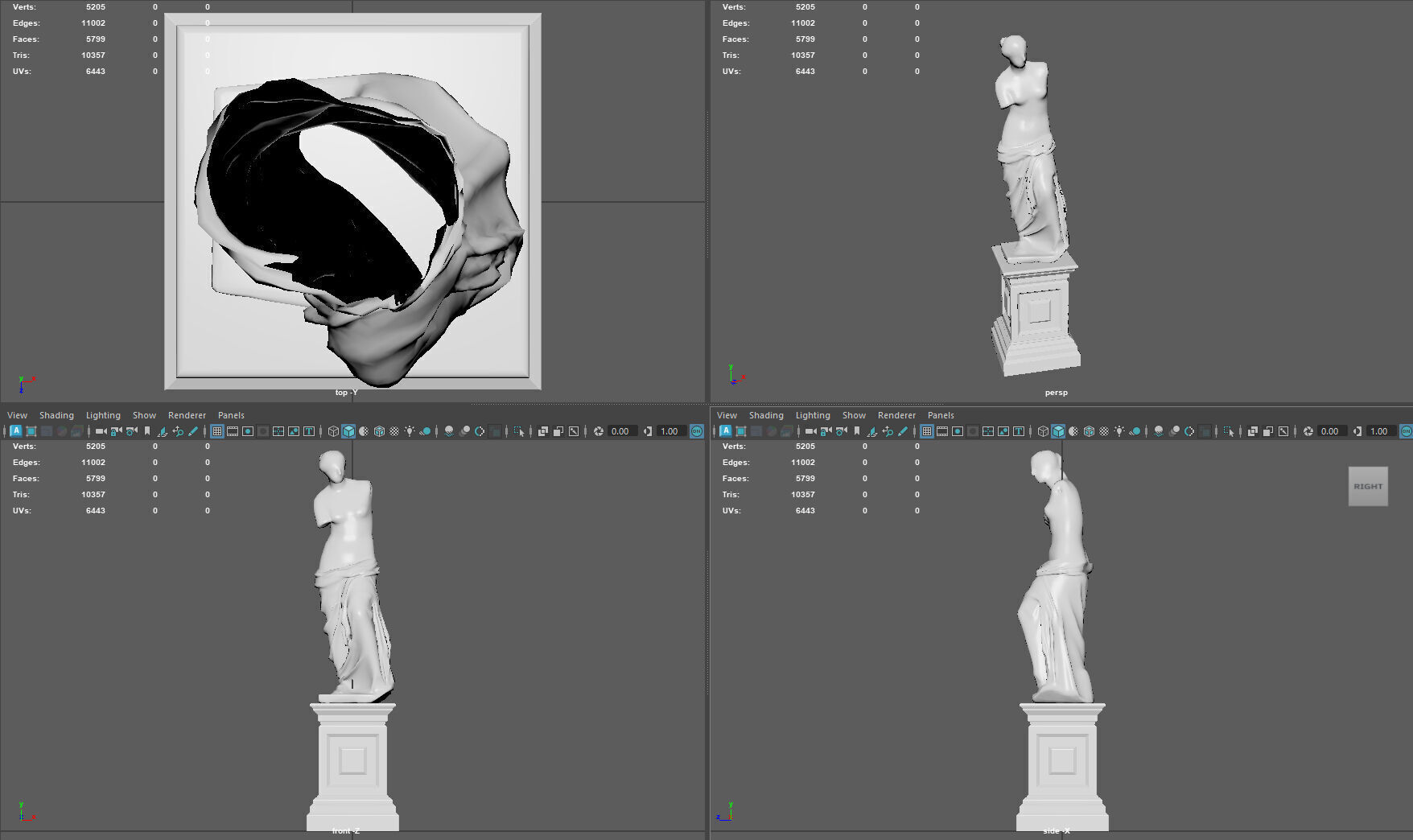Toggle Textured display in front panel
Screen dimensions: 1413x840
click(x=394, y=431)
